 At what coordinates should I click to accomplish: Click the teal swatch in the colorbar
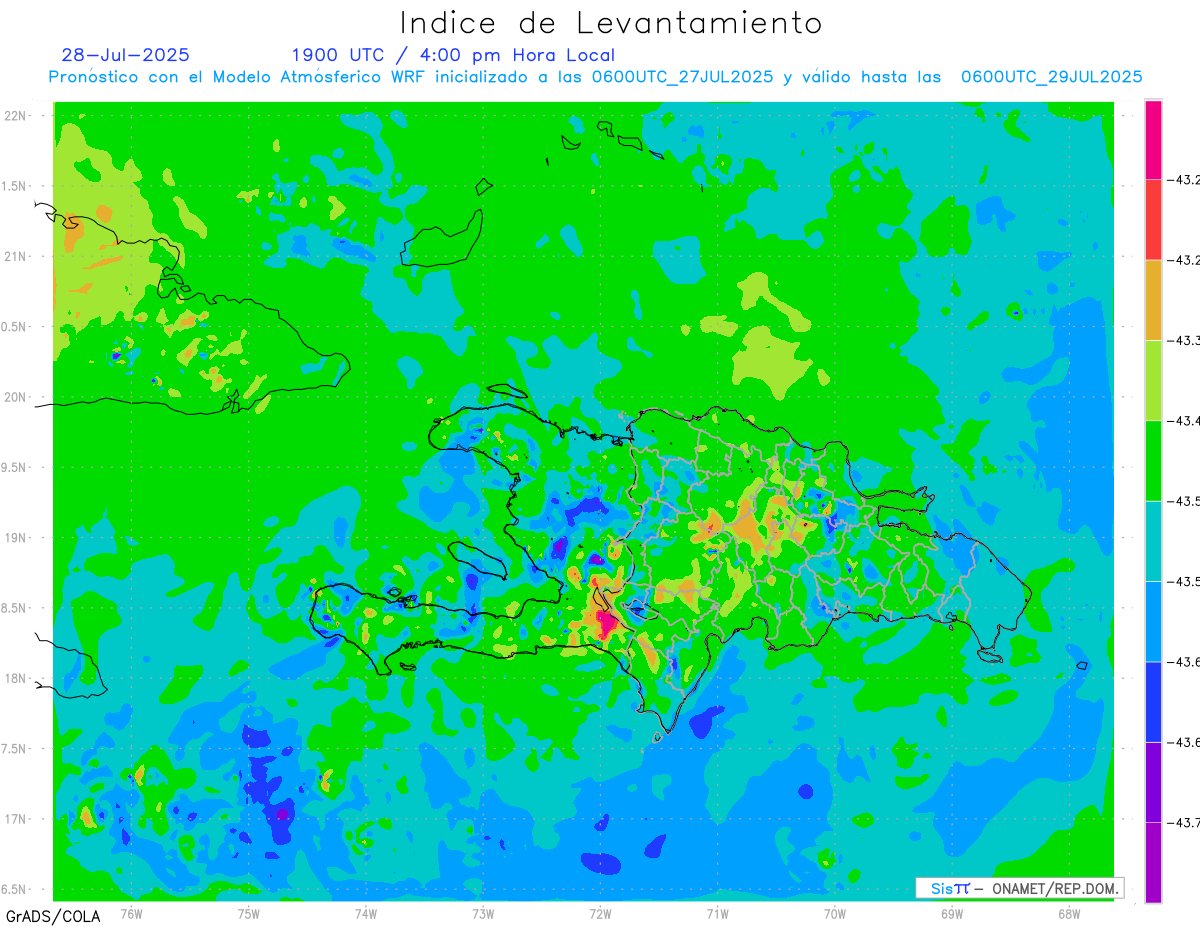pos(1153,541)
